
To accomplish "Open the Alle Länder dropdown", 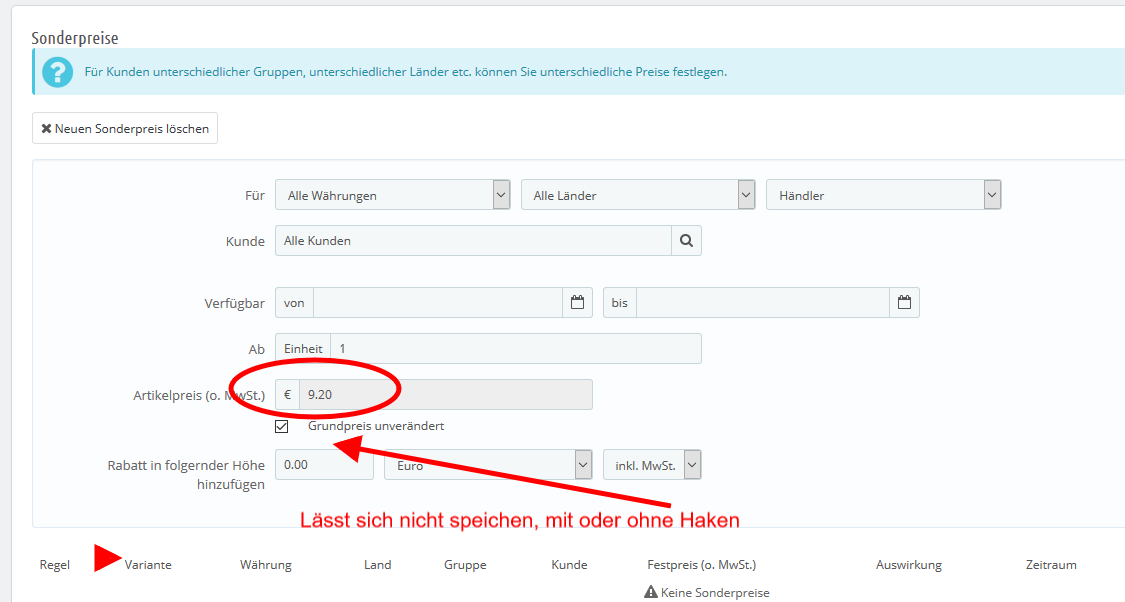I will click(x=639, y=195).
